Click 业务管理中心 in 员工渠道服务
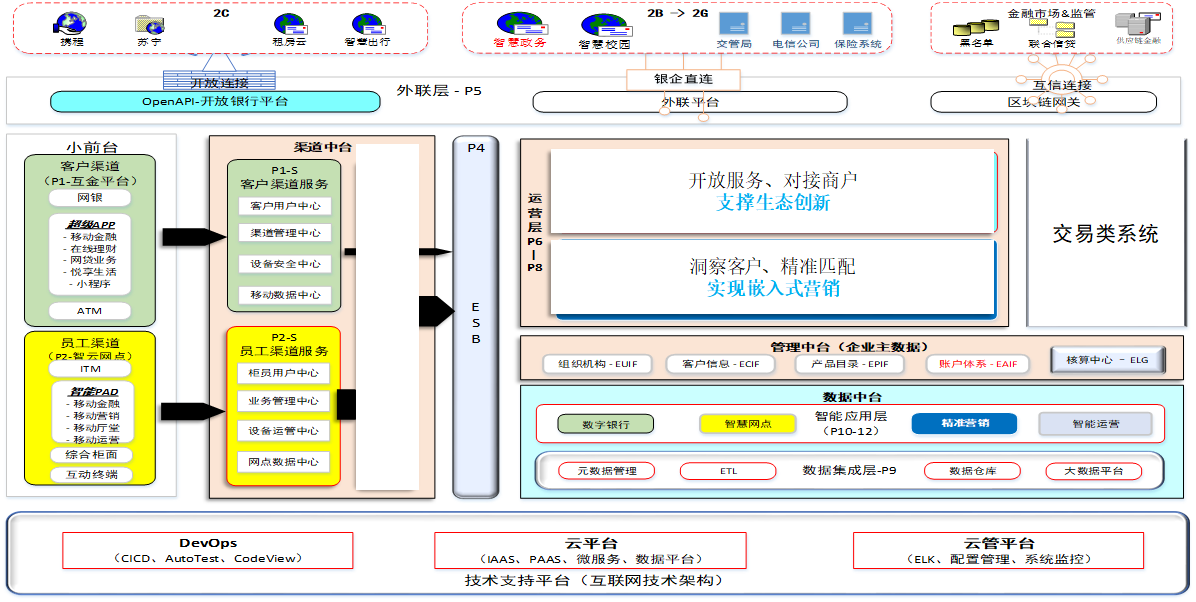This screenshot has height=602, width=1196. tap(284, 401)
